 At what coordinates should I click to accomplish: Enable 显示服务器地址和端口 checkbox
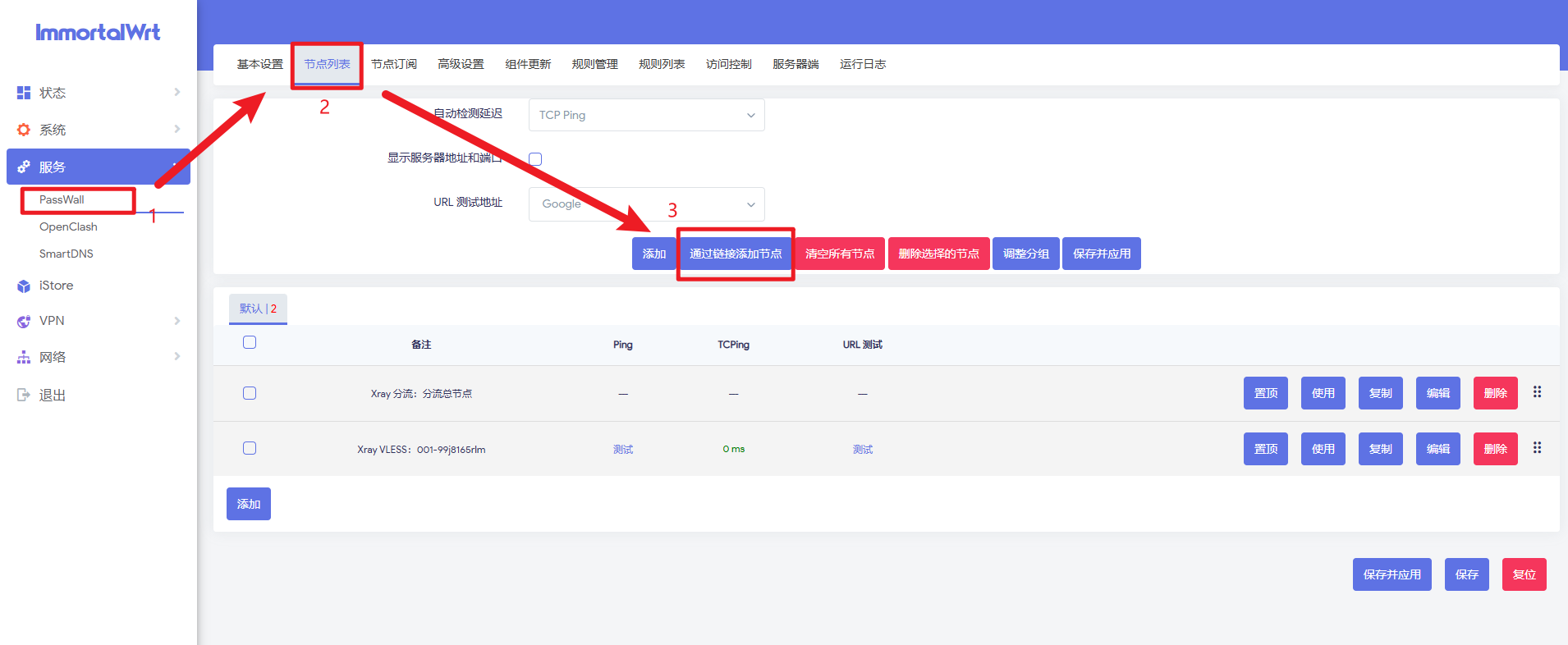[x=535, y=159]
